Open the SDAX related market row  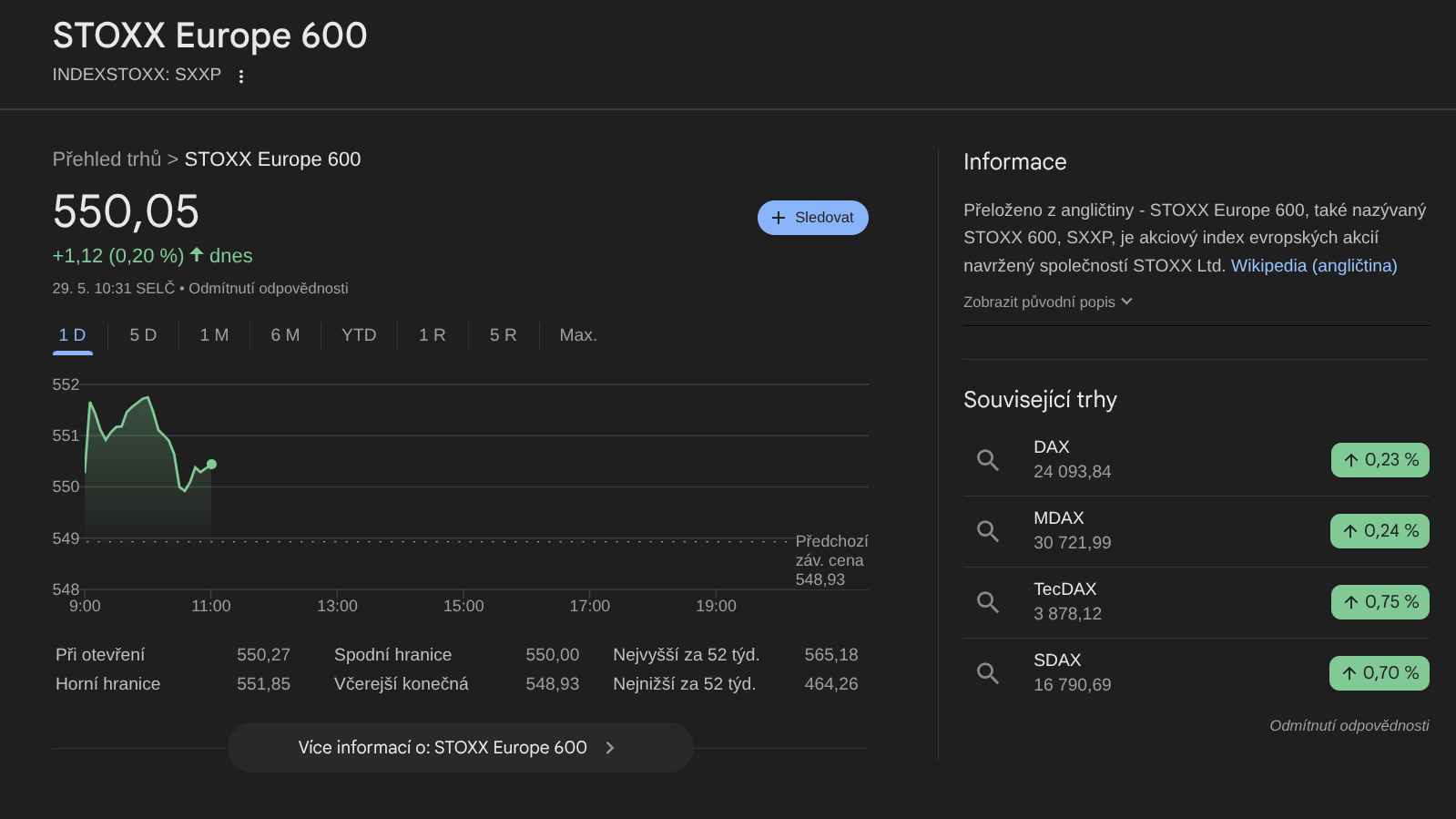1196,673
